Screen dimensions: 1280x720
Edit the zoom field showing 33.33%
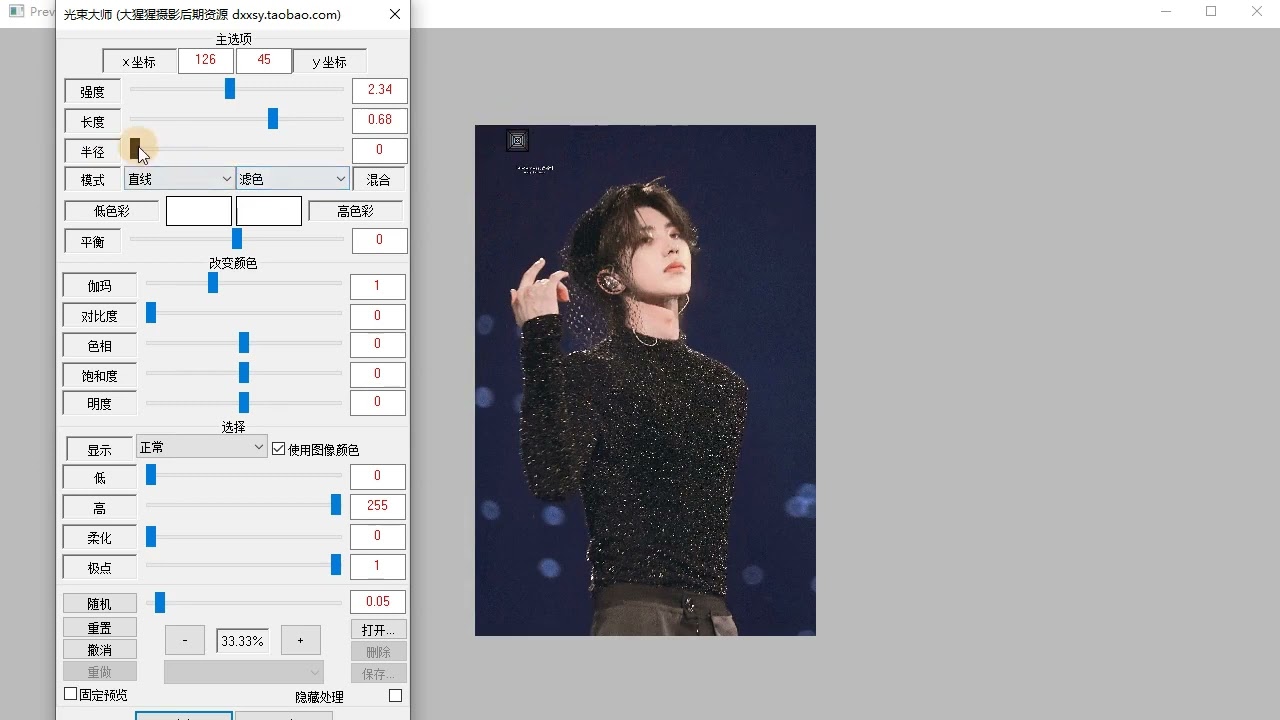[243, 641]
